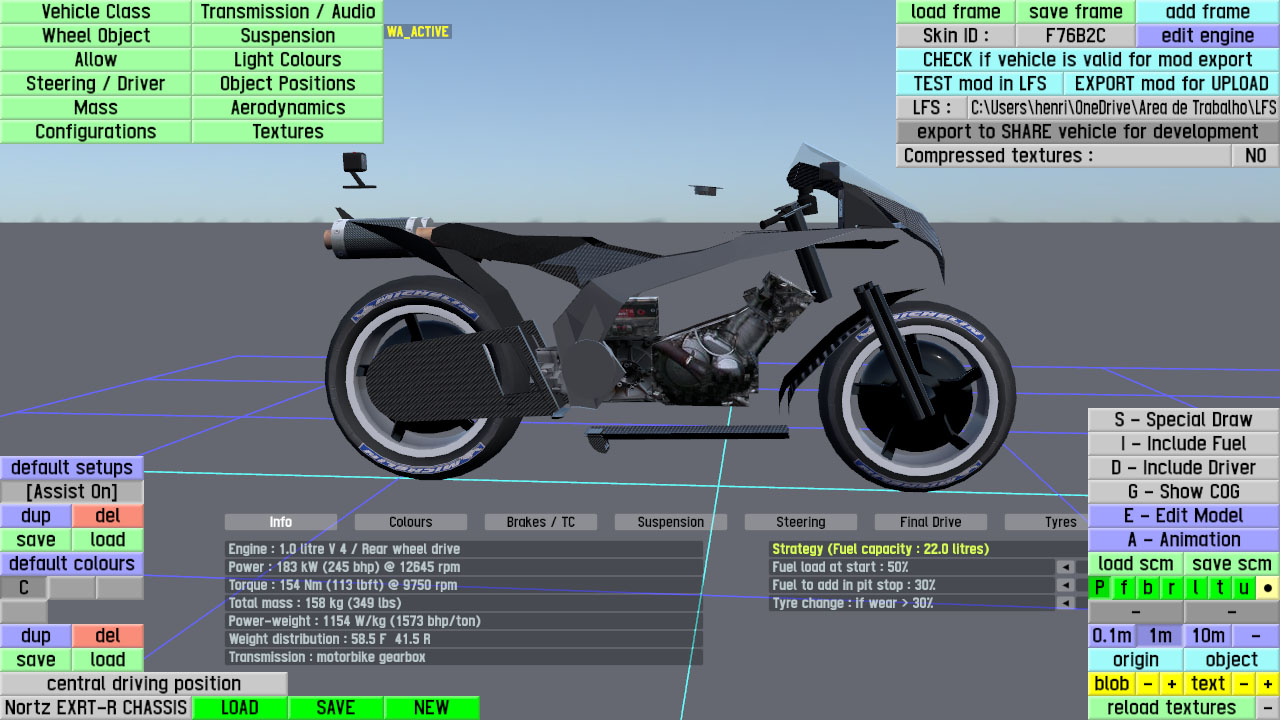Image resolution: width=1280 pixels, height=720 pixels.
Task: Delete setup with del under default setups
Action: coord(108,516)
